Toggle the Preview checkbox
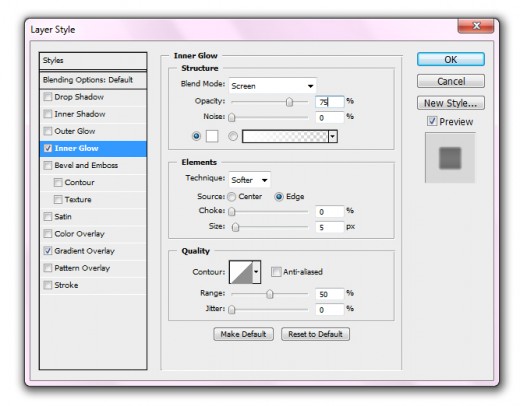 432,121
